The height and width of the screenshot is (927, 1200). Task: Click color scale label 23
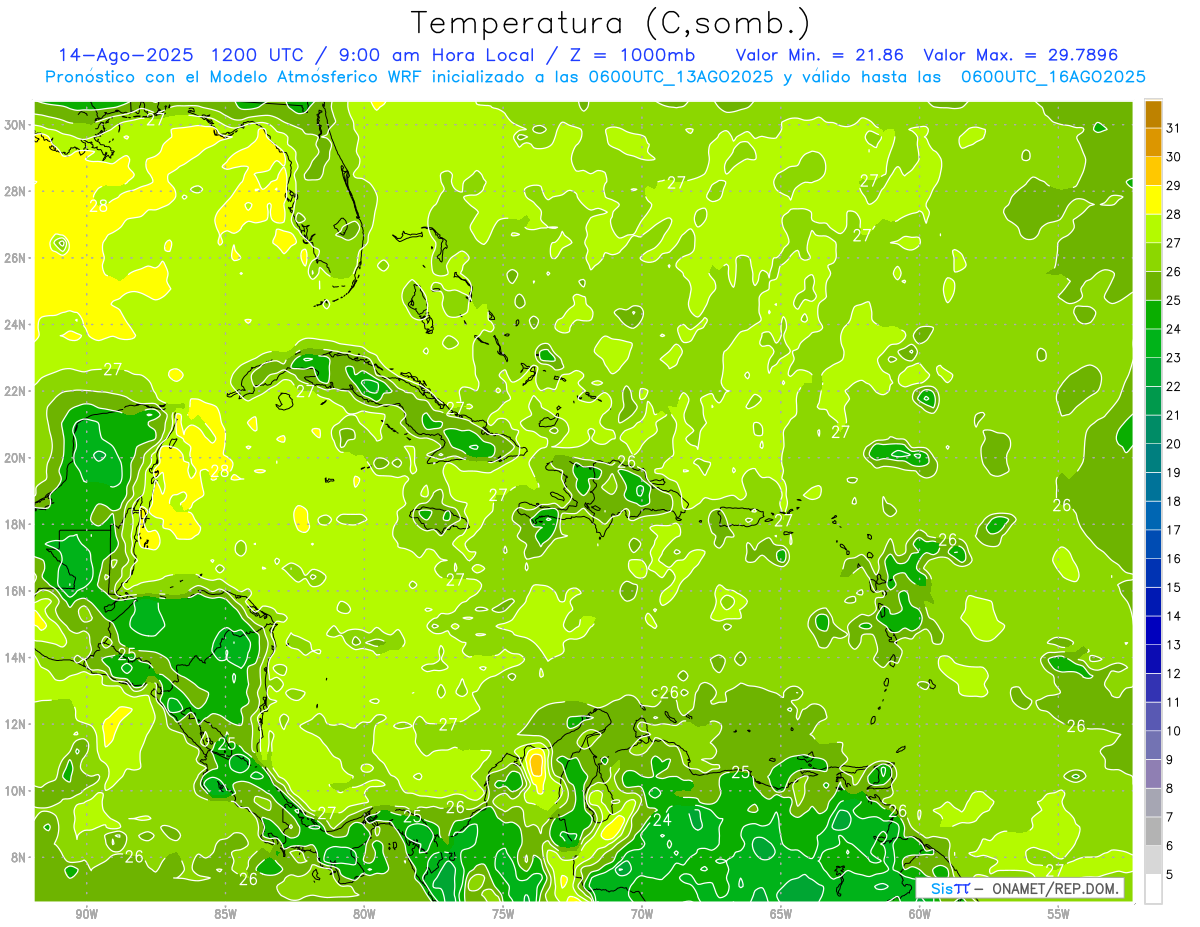click(x=1174, y=358)
